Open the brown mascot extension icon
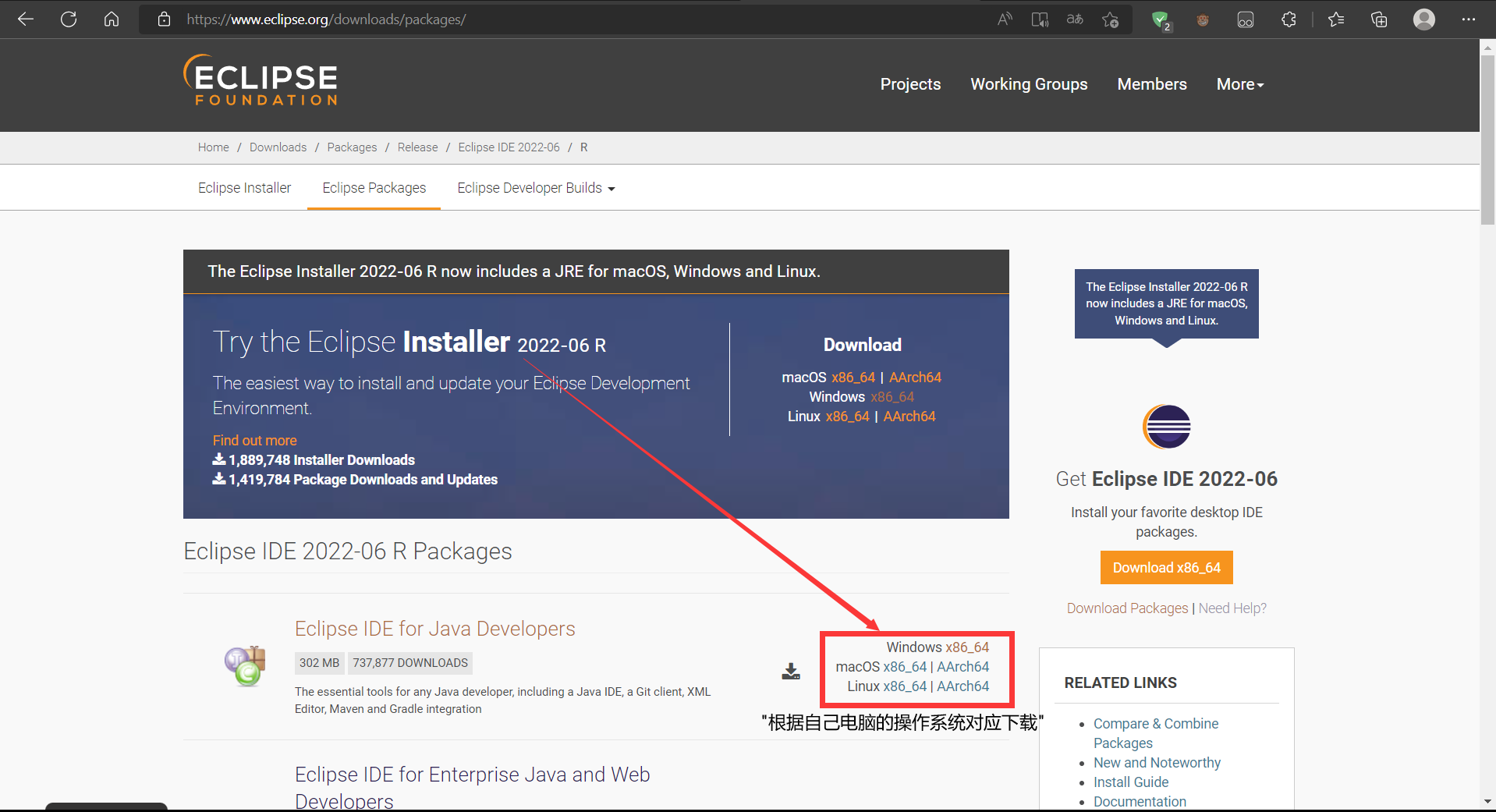The image size is (1496, 812). [1203, 20]
